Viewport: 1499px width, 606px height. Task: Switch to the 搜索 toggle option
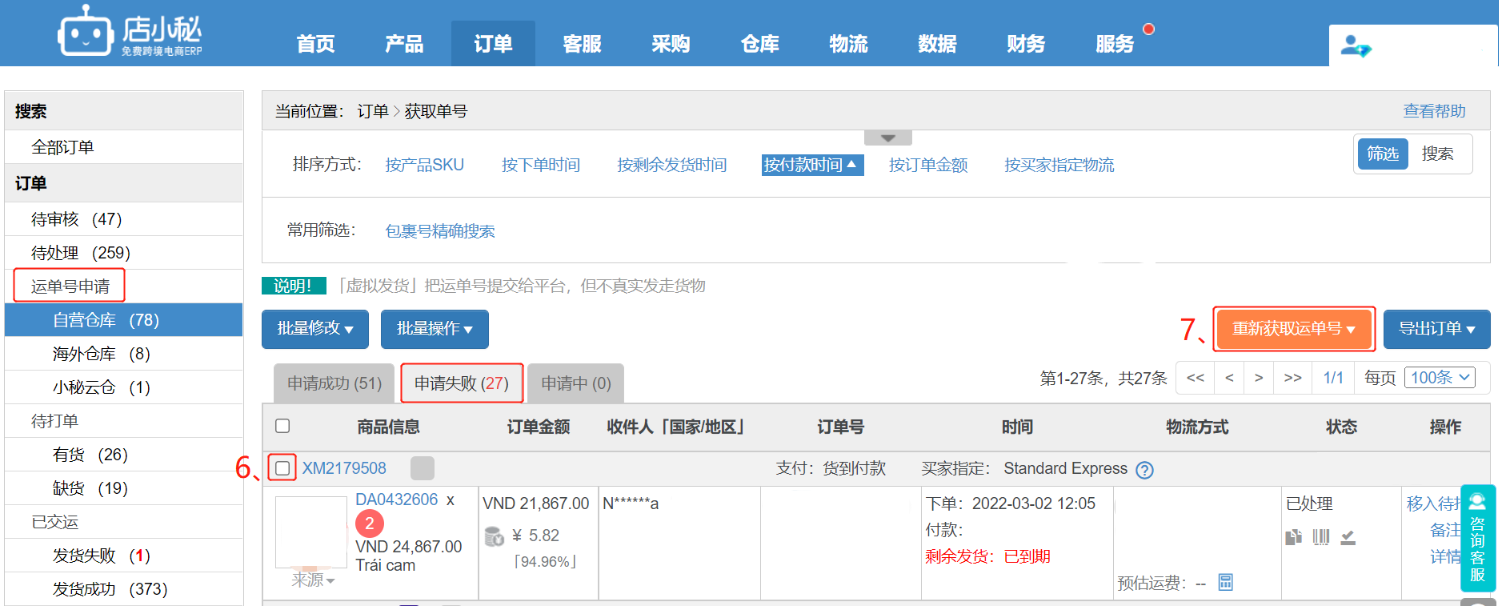[1438, 154]
